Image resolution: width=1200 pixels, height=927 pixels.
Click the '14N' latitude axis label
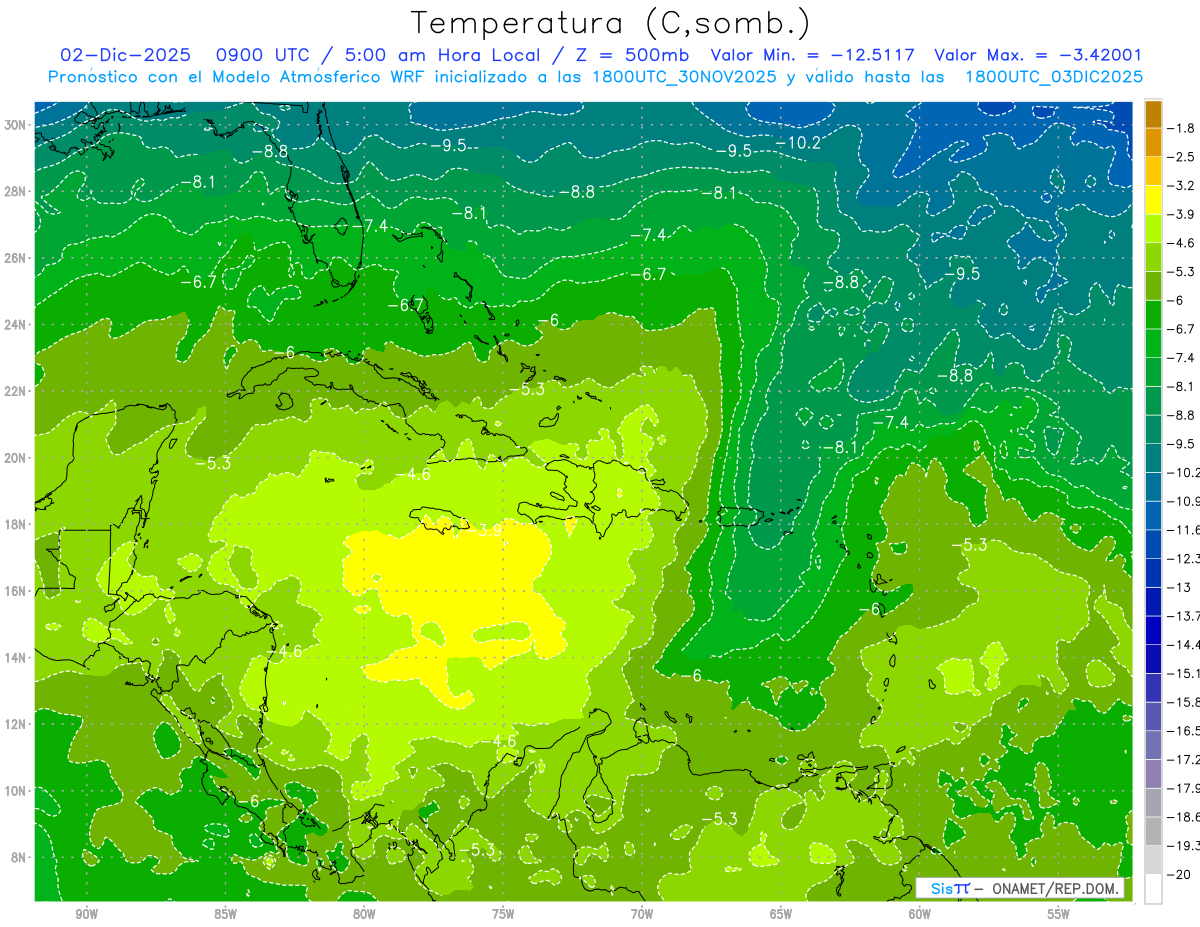[x=14, y=656]
